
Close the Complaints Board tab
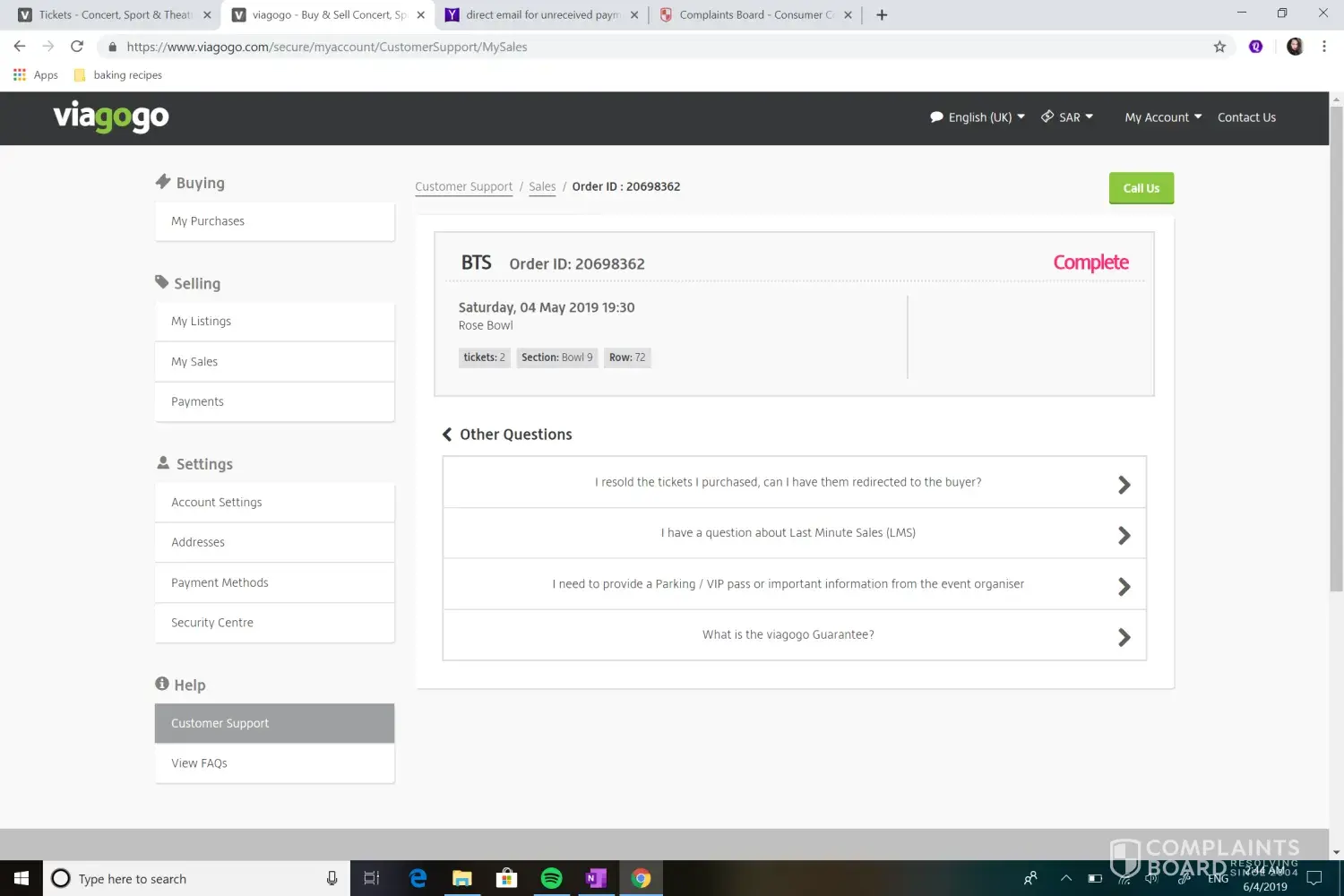(x=848, y=14)
